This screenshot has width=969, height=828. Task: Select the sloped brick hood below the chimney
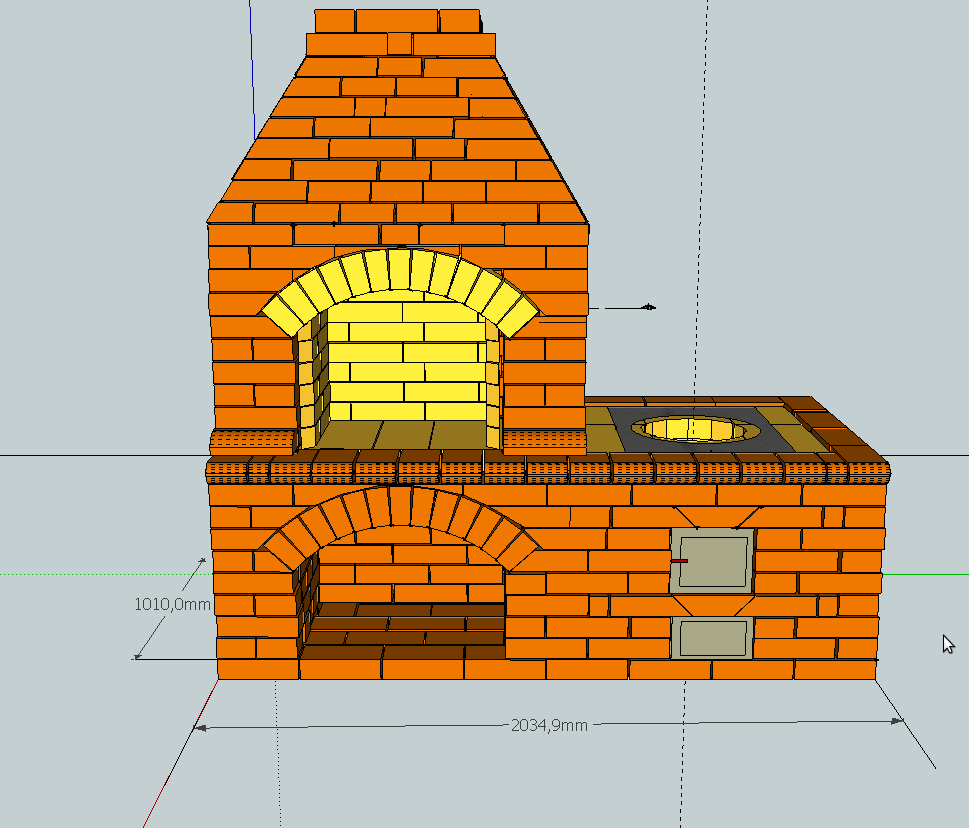click(400, 140)
